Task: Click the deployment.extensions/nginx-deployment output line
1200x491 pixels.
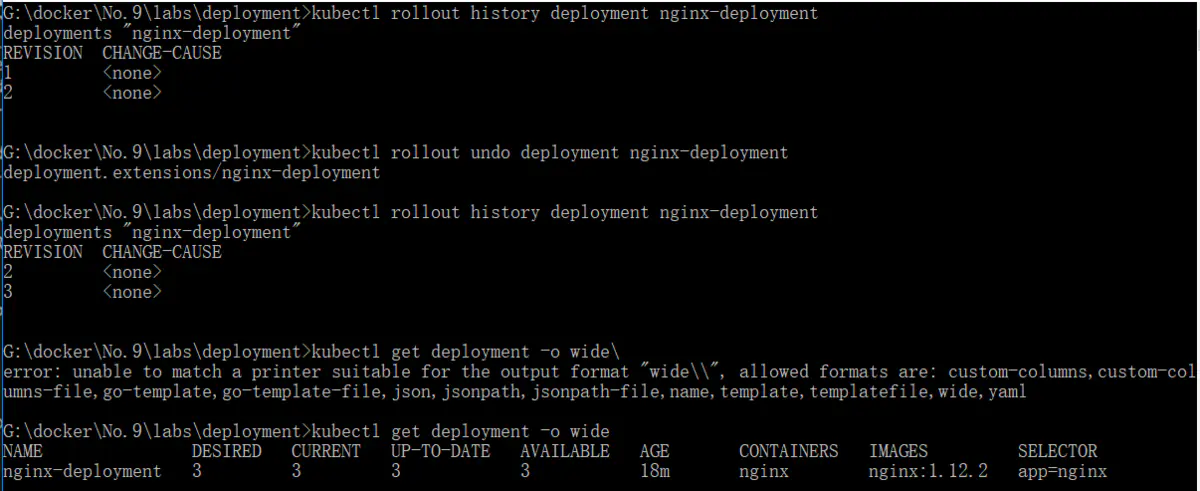Action: click(x=192, y=173)
